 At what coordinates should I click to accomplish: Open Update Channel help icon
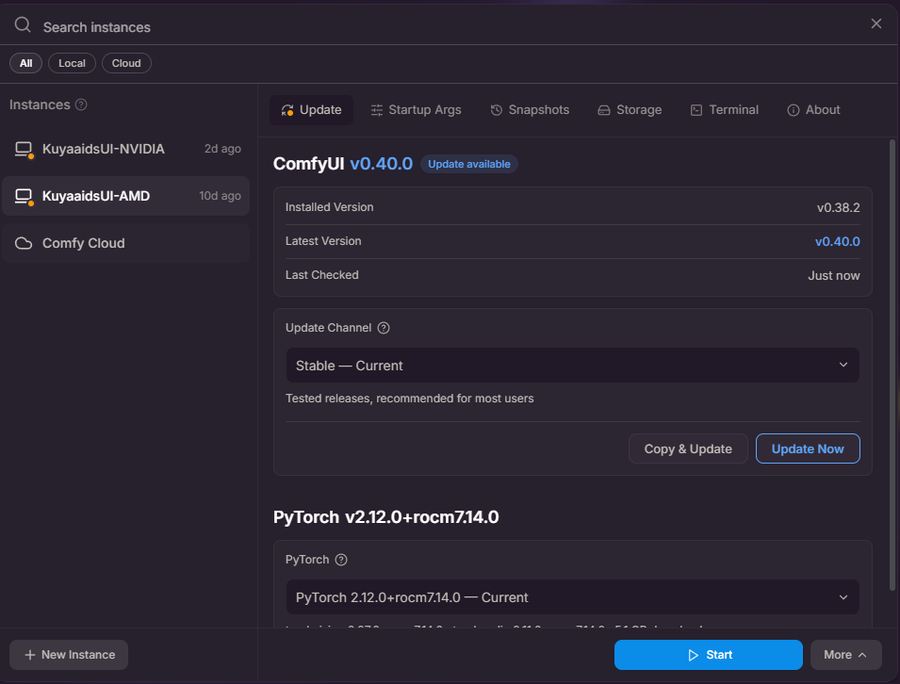click(383, 328)
